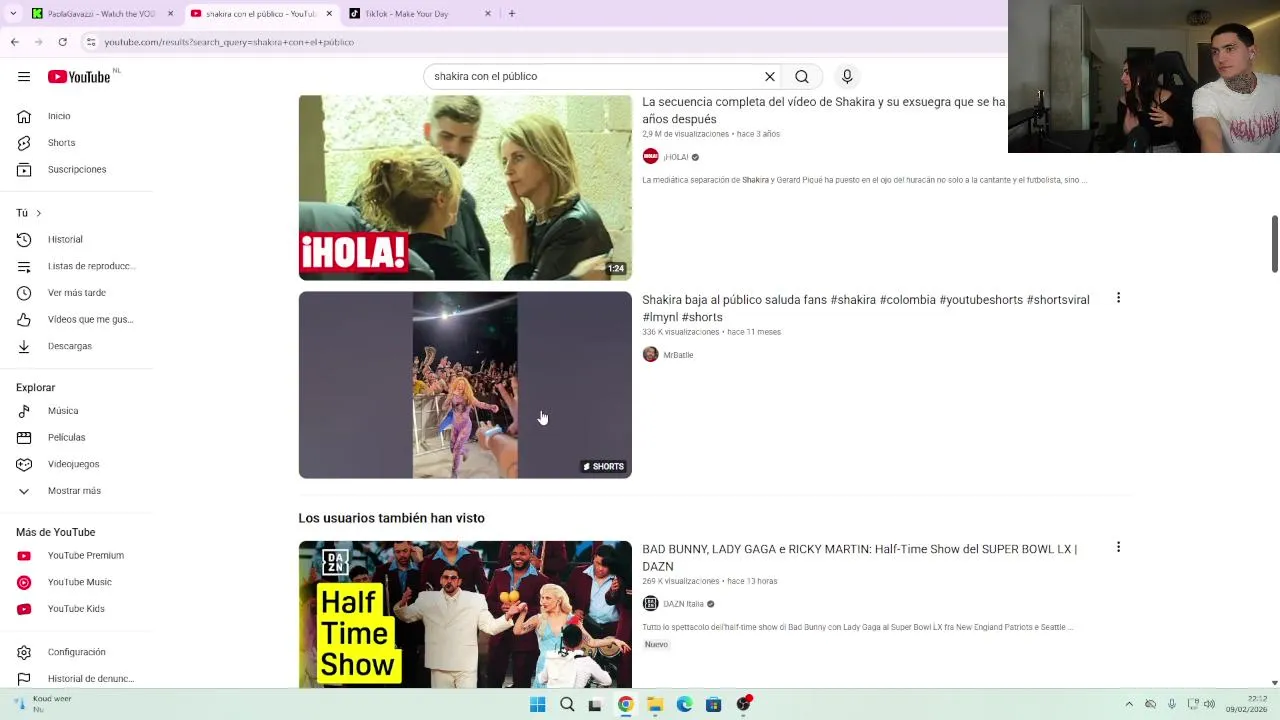Open site information icon in address bar
Image resolution: width=1280 pixels, height=720 pixels.
[x=91, y=42]
